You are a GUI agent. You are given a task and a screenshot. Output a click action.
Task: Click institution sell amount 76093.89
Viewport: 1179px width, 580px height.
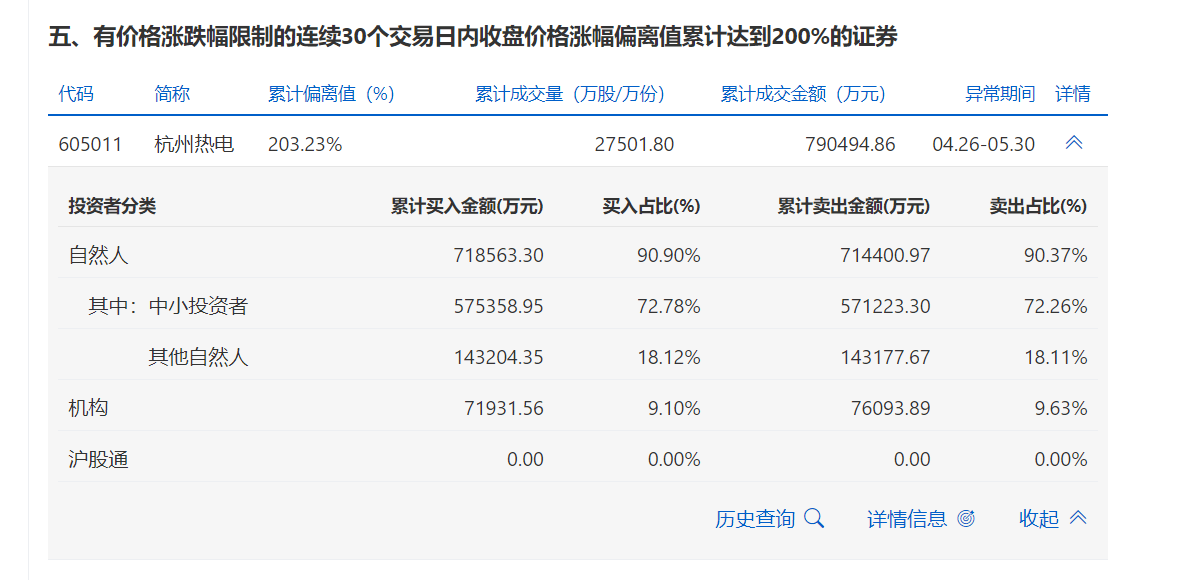[891, 408]
